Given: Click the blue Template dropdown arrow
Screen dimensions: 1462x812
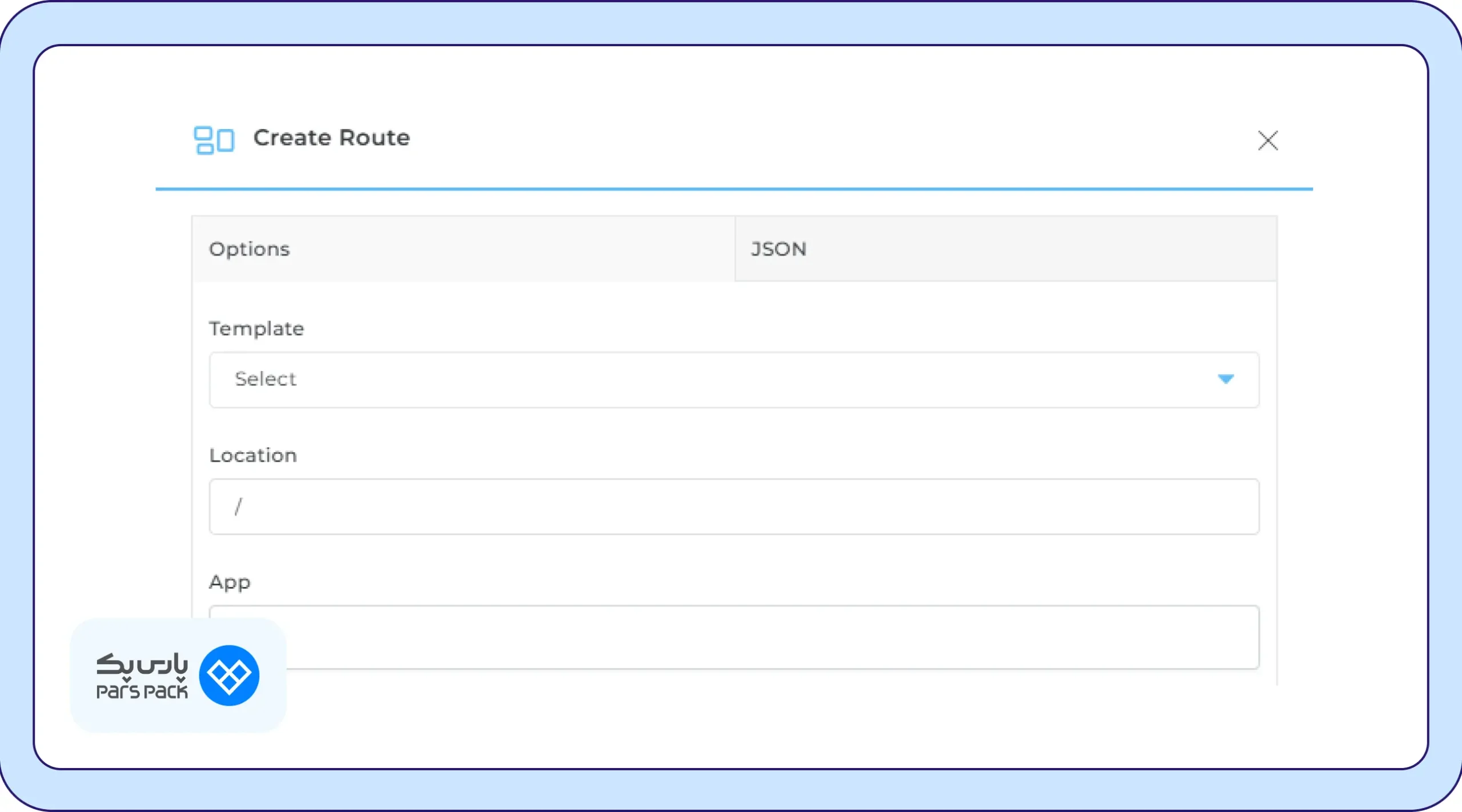Looking at the screenshot, I should (x=1226, y=379).
